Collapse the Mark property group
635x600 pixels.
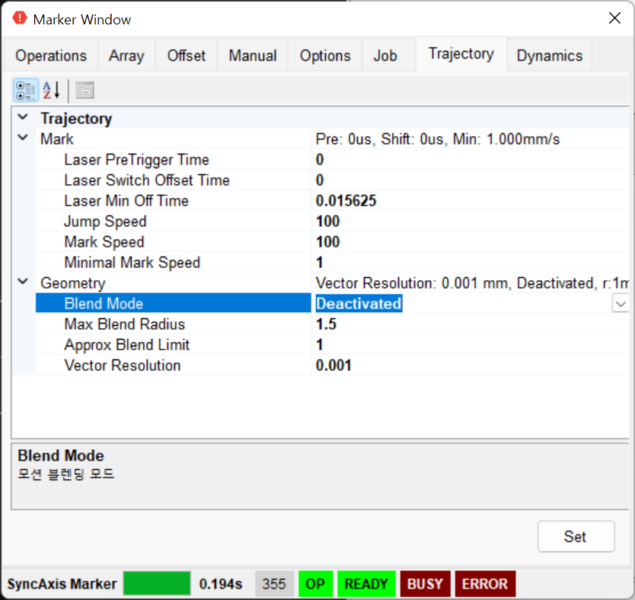[x=23, y=139]
